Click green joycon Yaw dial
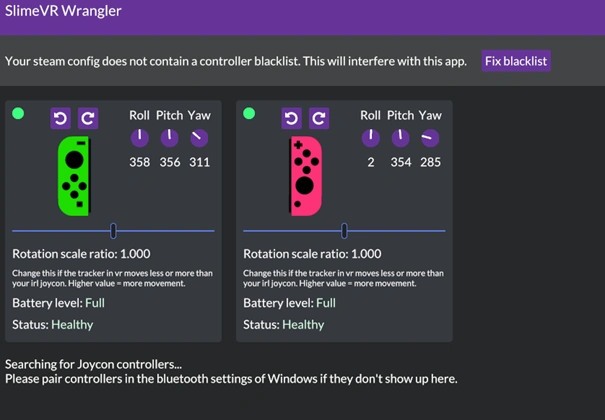Viewport: 605px width, 420px height. point(199,137)
